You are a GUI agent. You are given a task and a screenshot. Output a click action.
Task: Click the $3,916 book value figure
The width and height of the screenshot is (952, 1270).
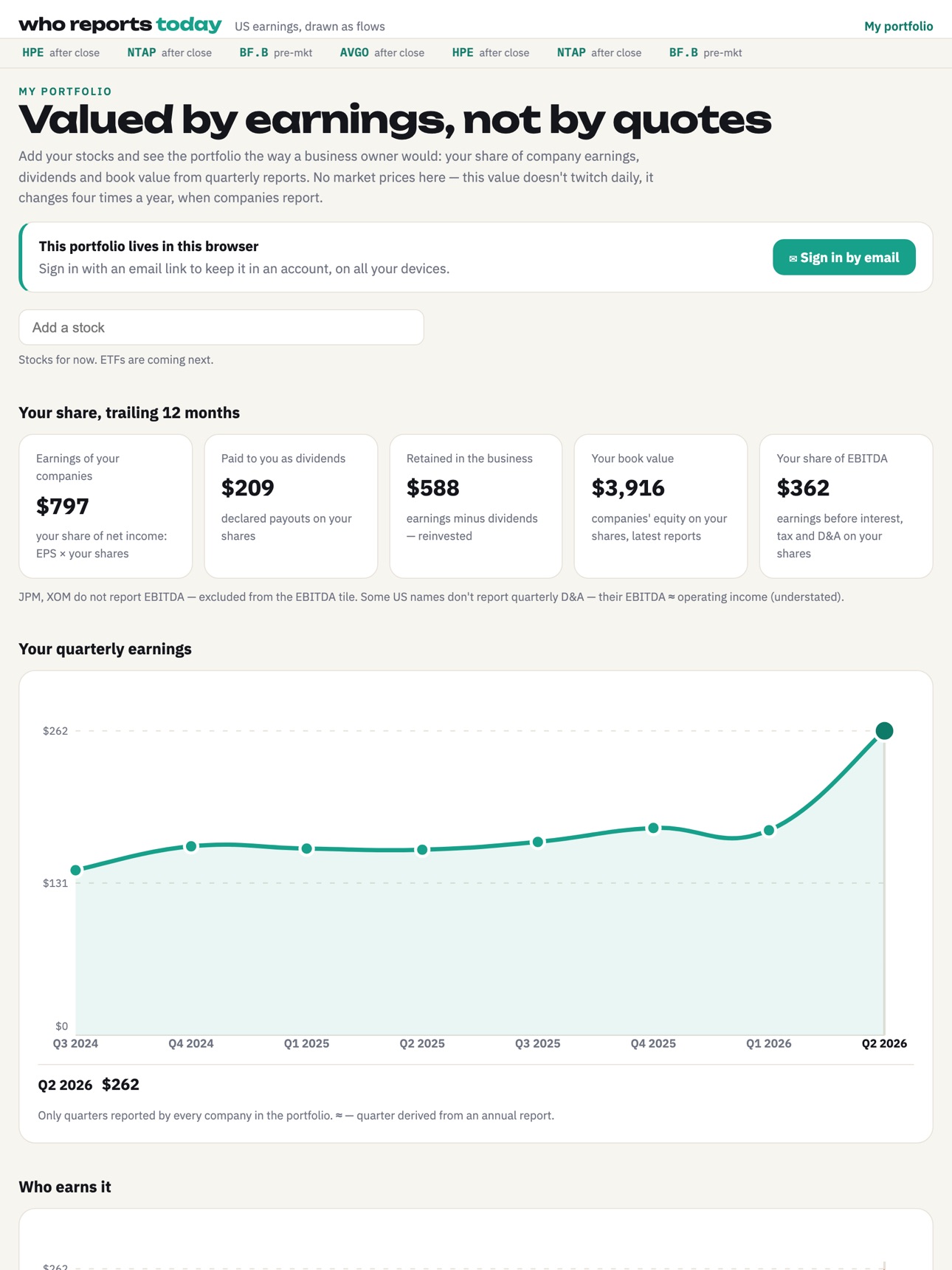tap(628, 488)
